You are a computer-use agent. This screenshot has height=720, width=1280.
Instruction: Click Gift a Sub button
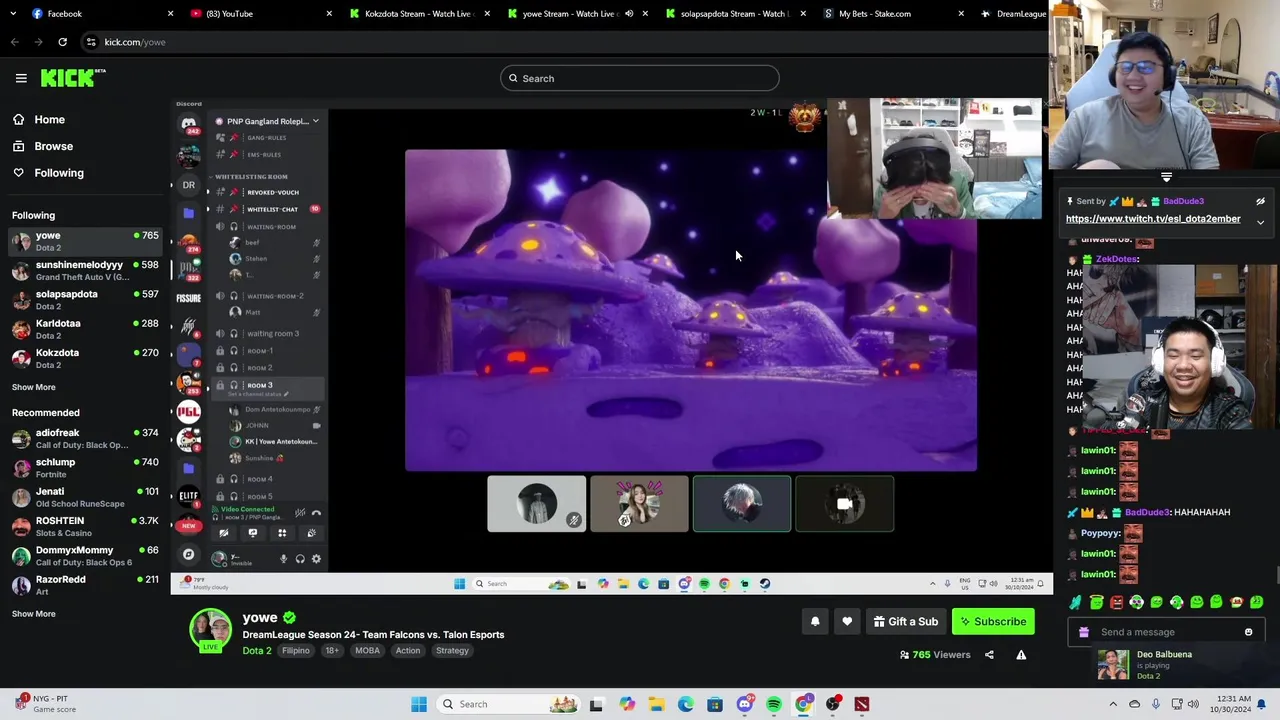tap(905, 622)
